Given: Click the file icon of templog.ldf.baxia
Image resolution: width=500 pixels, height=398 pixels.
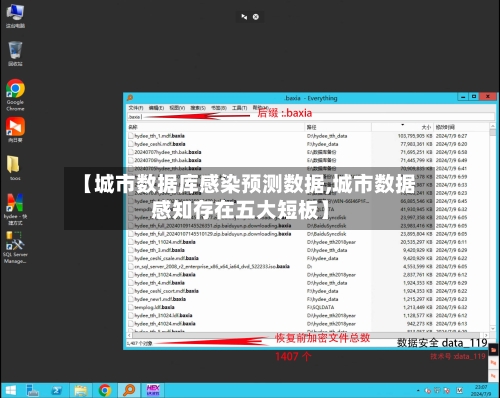Looking at the screenshot, I should click(131, 307).
